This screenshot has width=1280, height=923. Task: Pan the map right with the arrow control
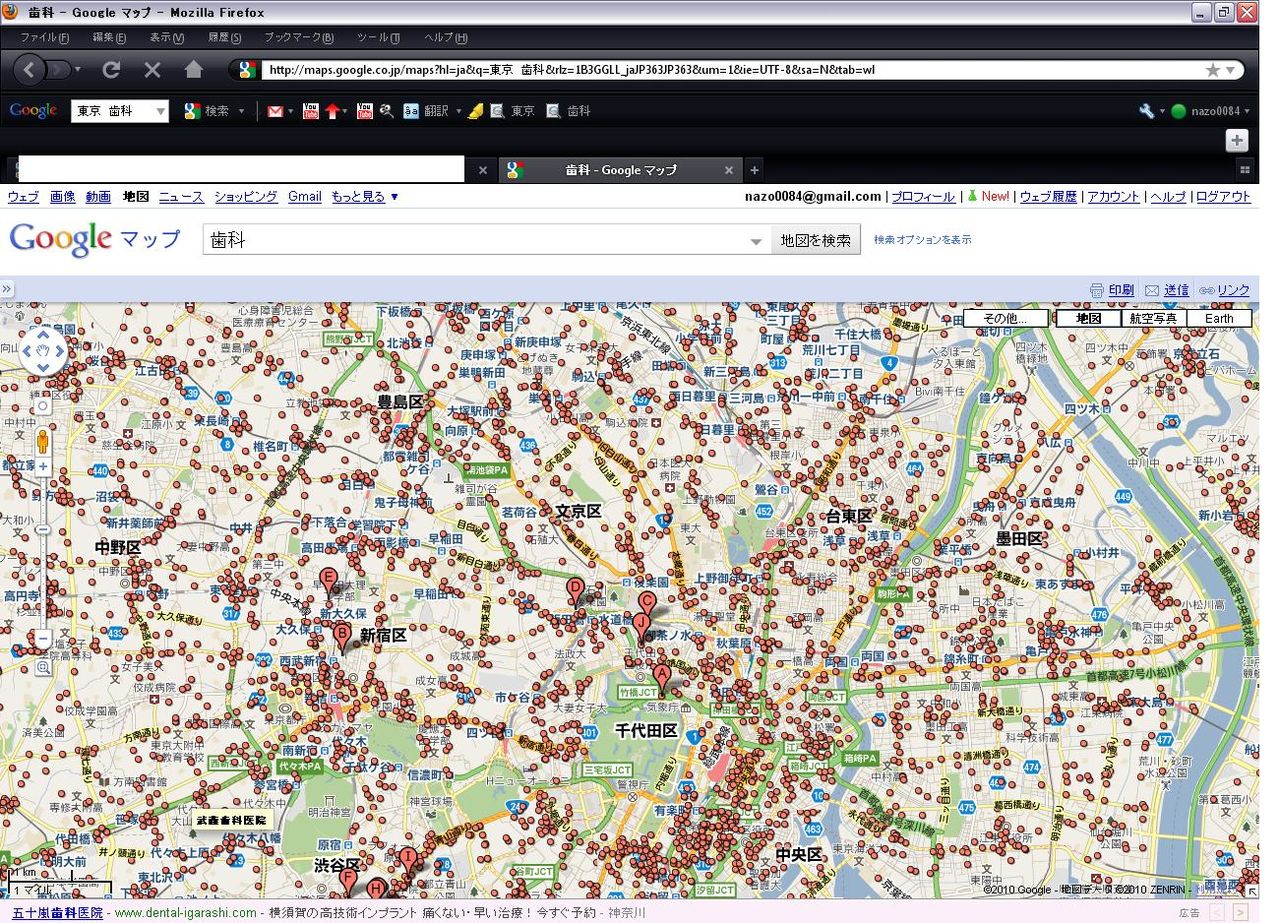pos(60,352)
